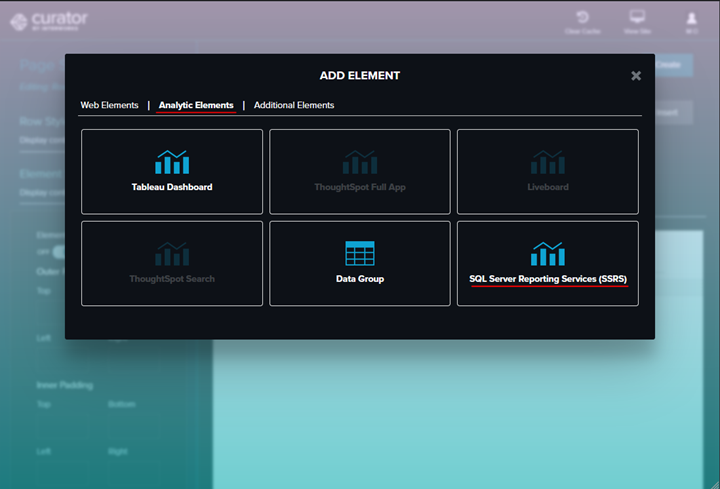The height and width of the screenshot is (489, 720).
Task: Click the Clear Cache icon
Action: pyautogui.click(x=582, y=17)
